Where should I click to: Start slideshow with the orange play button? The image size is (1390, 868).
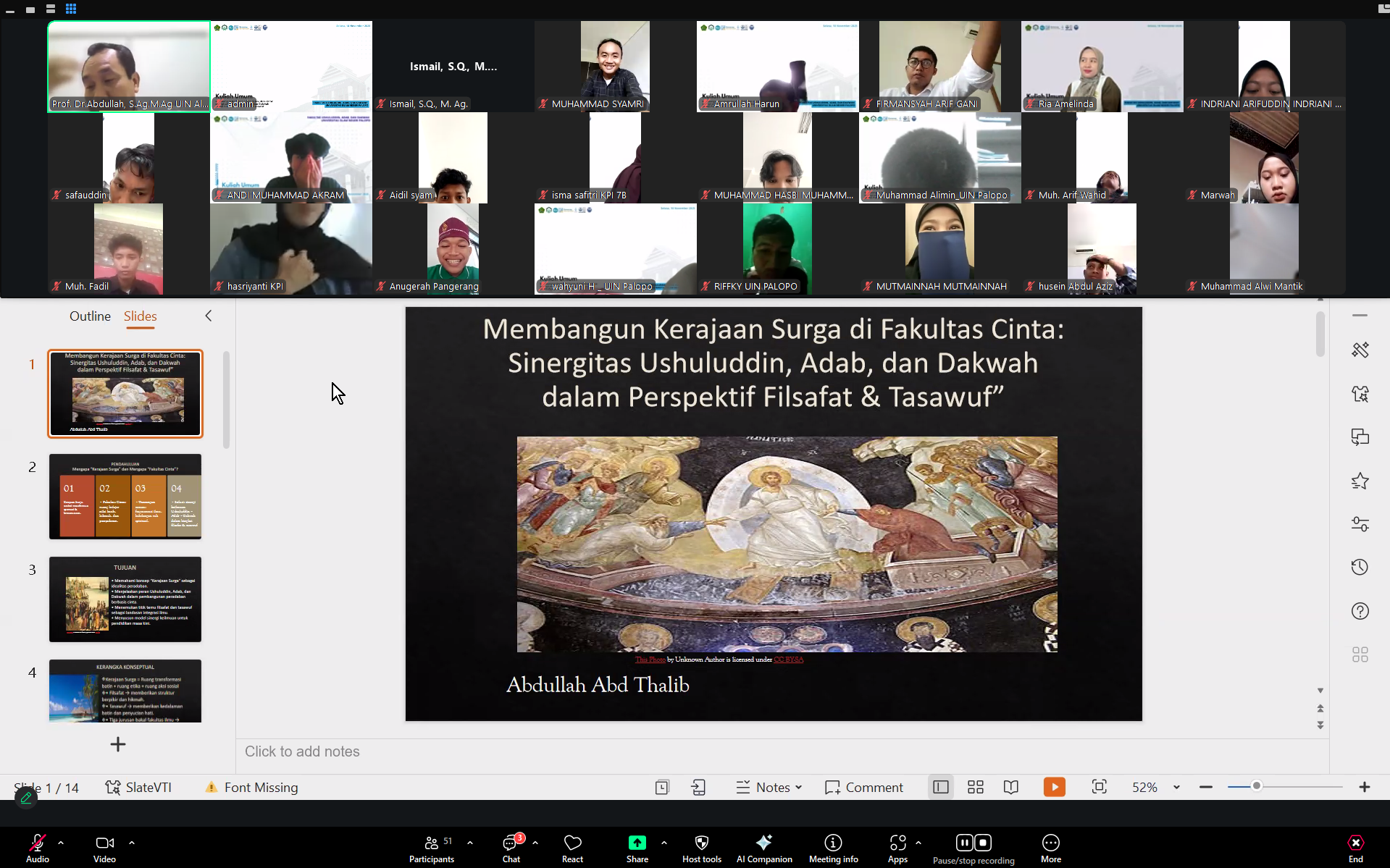click(x=1054, y=787)
